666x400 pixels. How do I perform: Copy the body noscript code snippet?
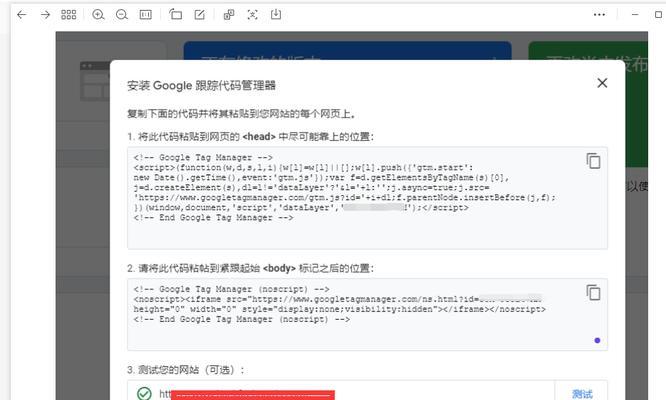[593, 293]
